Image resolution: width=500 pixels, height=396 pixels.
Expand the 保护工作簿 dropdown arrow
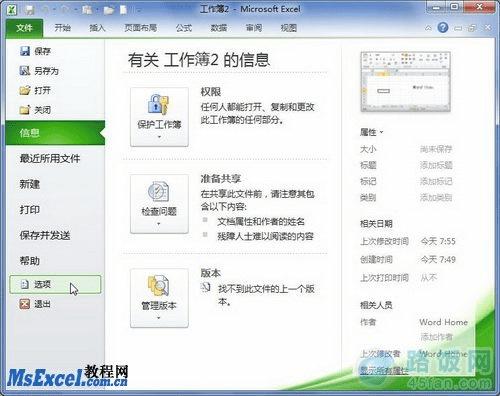pyautogui.click(x=159, y=137)
